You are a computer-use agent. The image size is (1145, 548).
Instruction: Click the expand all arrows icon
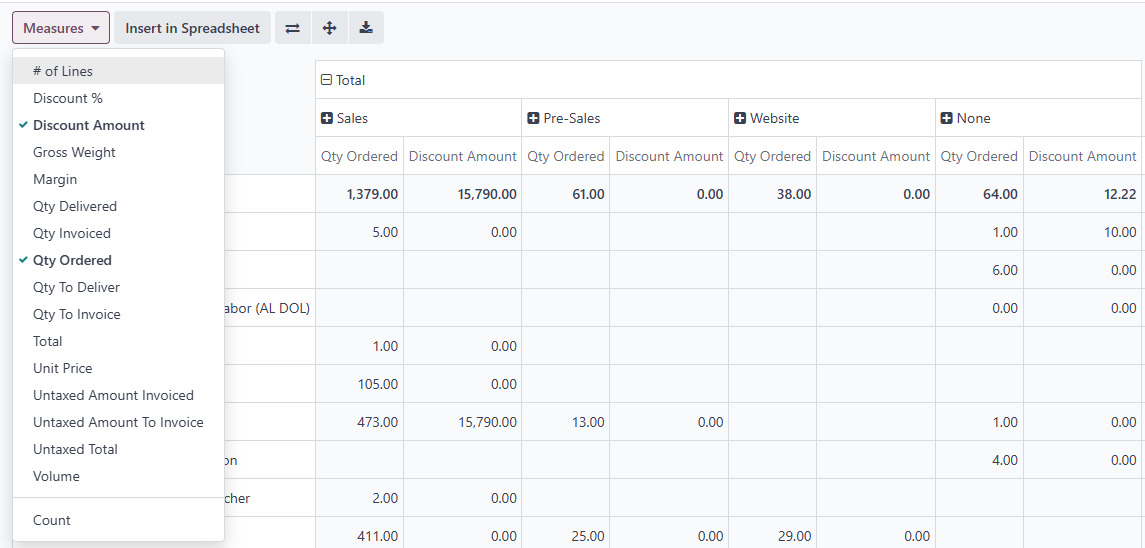click(x=329, y=28)
